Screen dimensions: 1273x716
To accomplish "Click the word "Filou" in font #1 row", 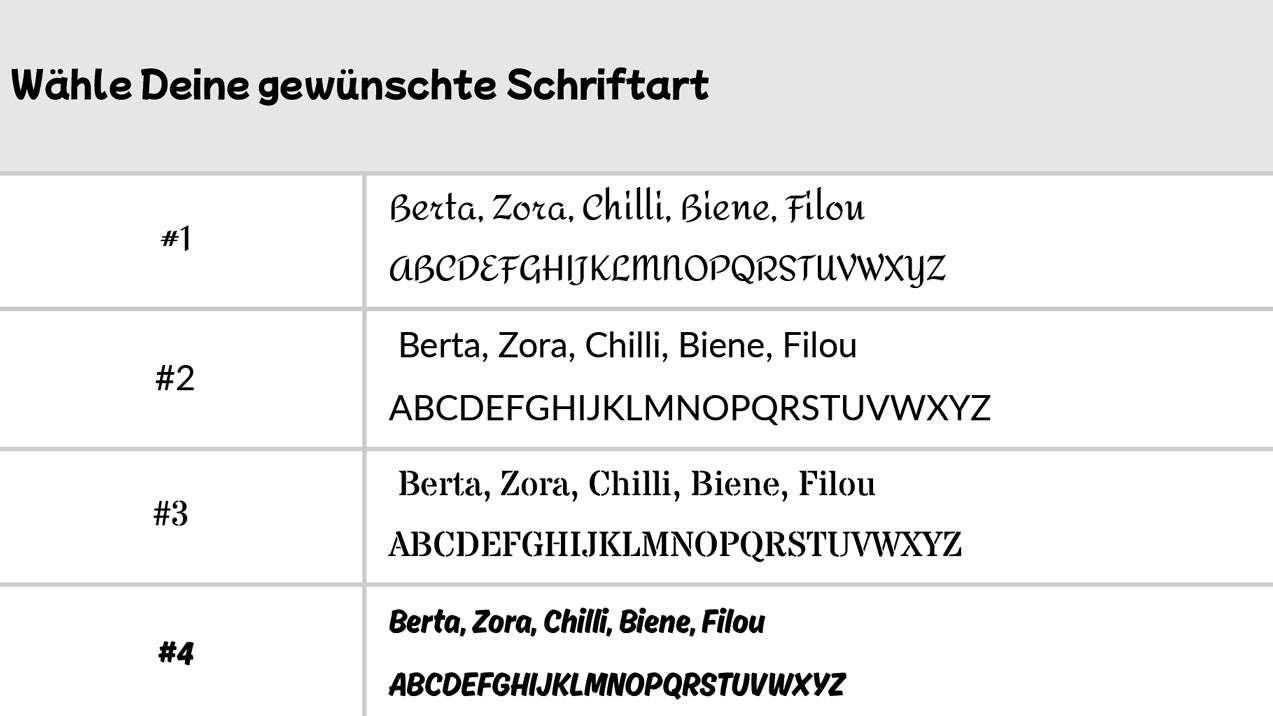I will click(825, 209).
